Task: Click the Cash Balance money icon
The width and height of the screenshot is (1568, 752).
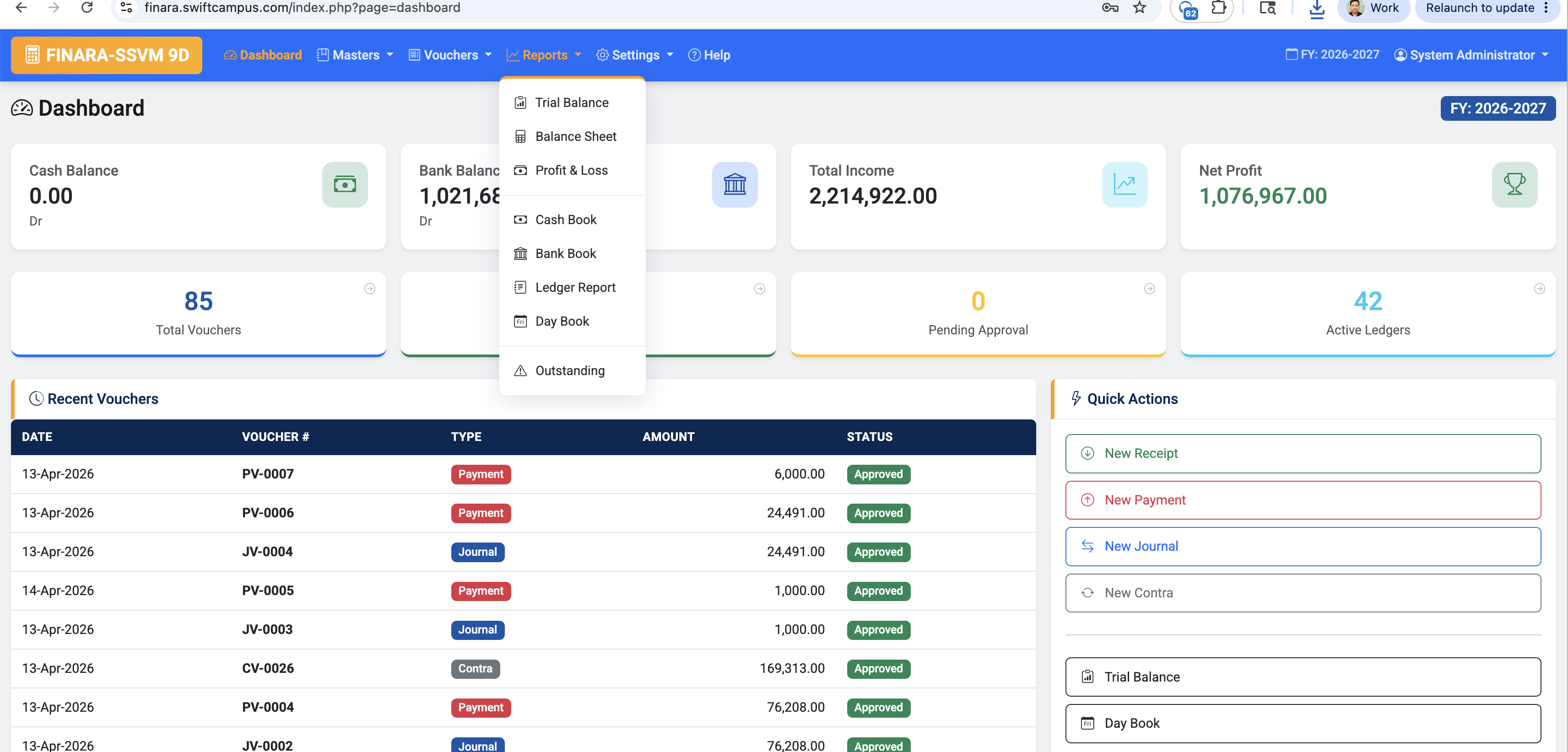Action: click(345, 184)
